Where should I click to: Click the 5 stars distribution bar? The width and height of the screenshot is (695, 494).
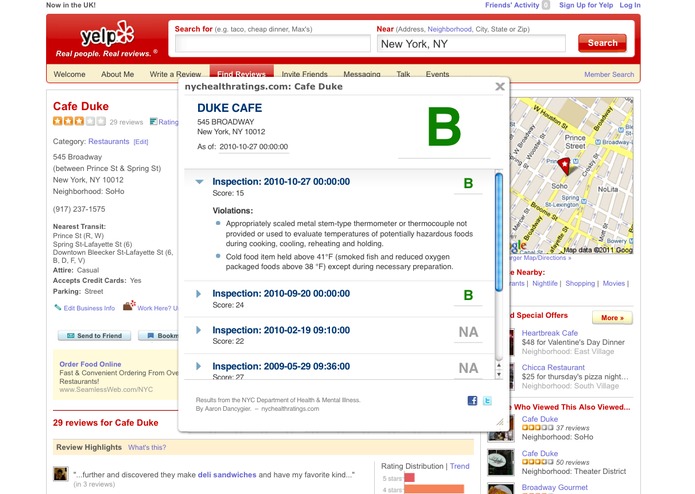[x=409, y=478]
